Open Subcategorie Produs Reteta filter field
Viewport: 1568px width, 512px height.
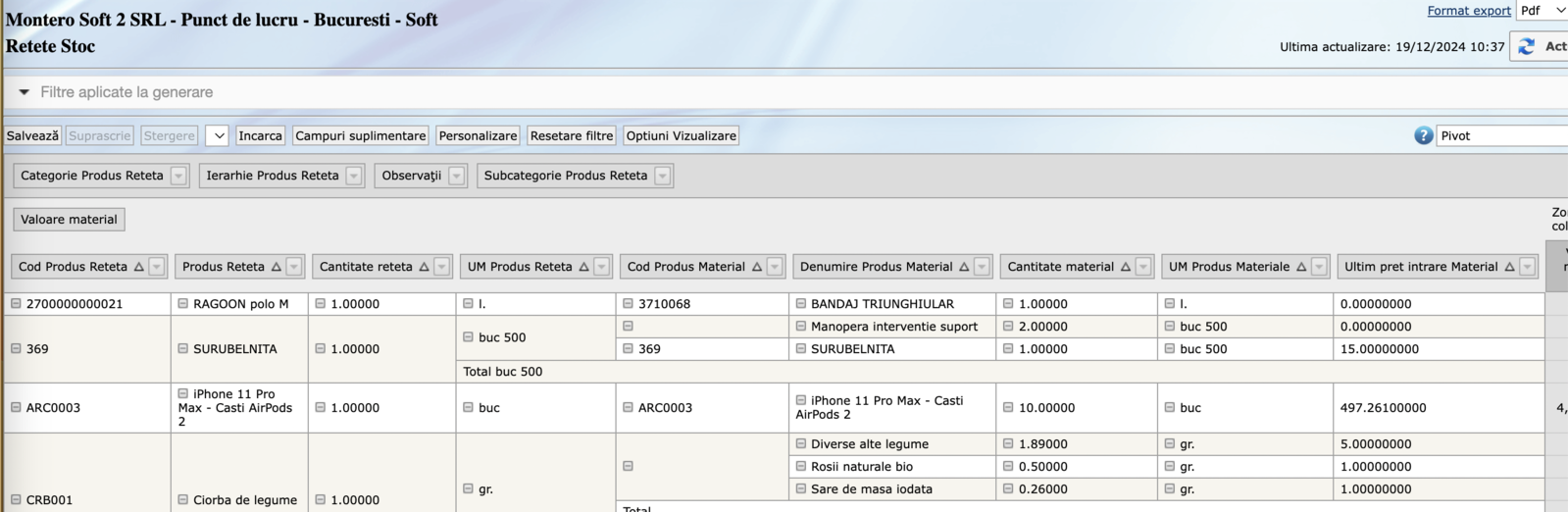pyautogui.click(x=662, y=176)
